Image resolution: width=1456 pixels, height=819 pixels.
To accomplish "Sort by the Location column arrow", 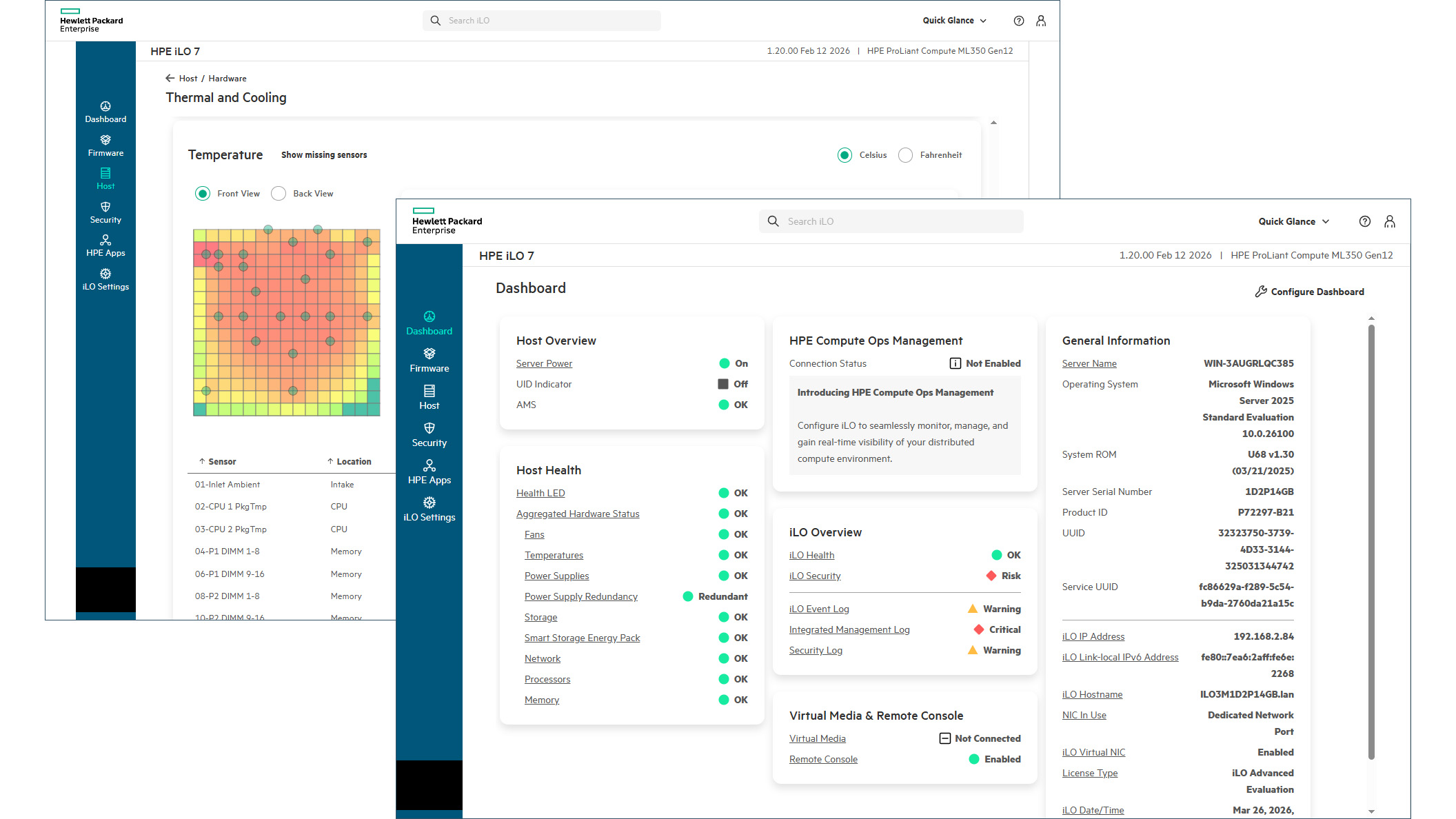I will pyautogui.click(x=330, y=461).
